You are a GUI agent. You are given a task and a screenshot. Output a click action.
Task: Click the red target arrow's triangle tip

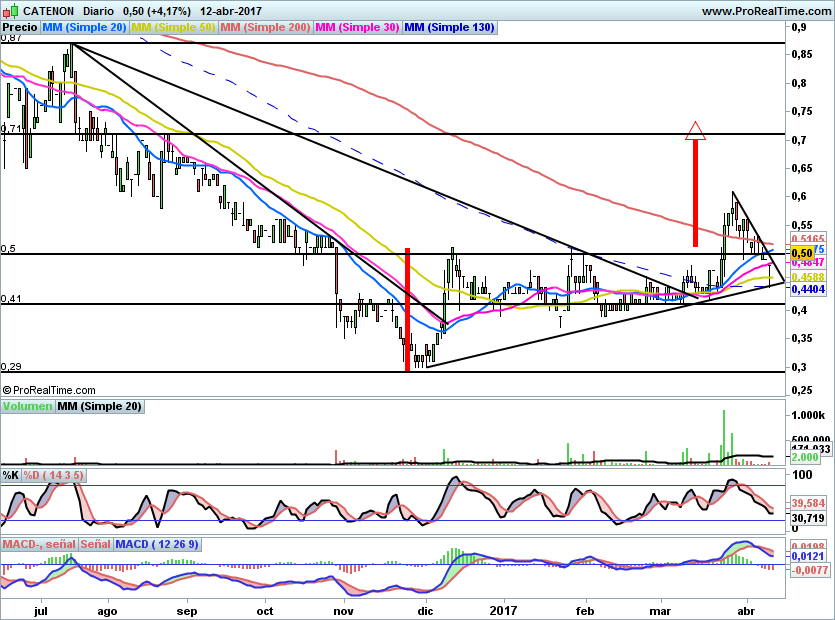pyautogui.click(x=696, y=130)
